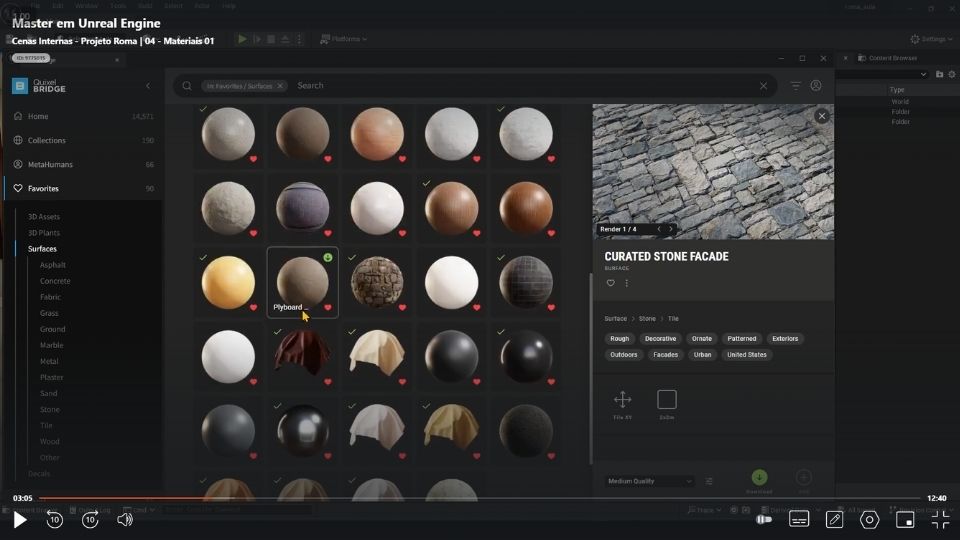Filter by Stone surfaces
This screenshot has height=540, width=960.
tap(50, 410)
